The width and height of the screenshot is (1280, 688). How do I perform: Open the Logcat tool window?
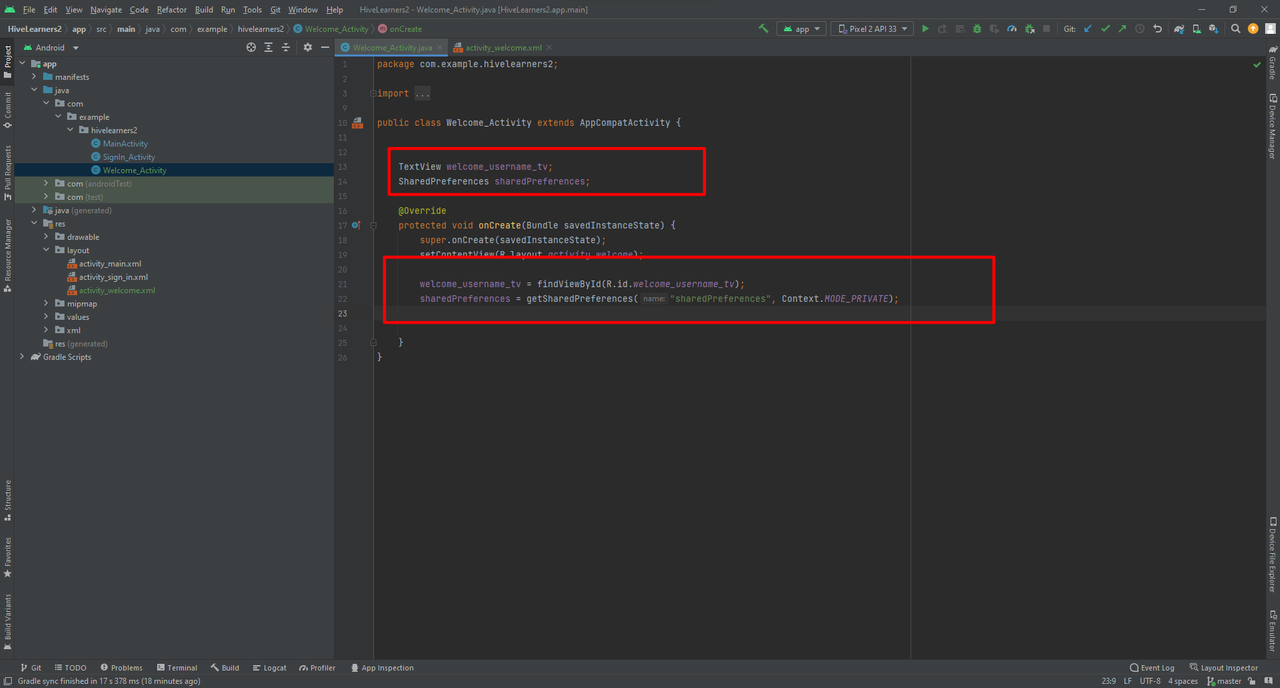pyautogui.click(x=269, y=668)
